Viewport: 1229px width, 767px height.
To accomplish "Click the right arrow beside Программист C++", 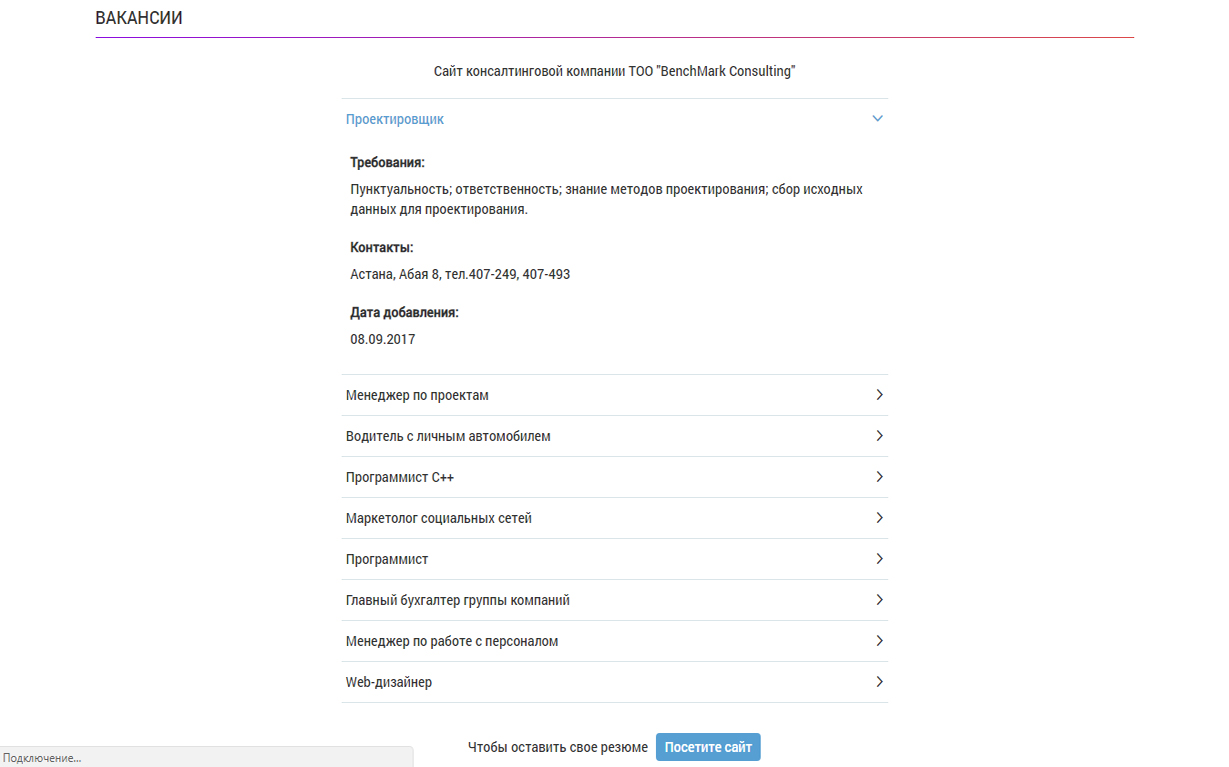I will point(879,477).
